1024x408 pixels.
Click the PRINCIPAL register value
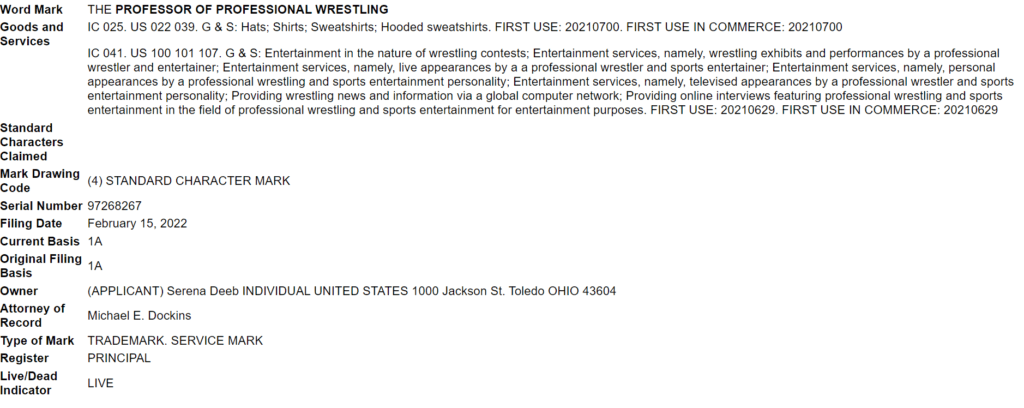click(x=119, y=357)
